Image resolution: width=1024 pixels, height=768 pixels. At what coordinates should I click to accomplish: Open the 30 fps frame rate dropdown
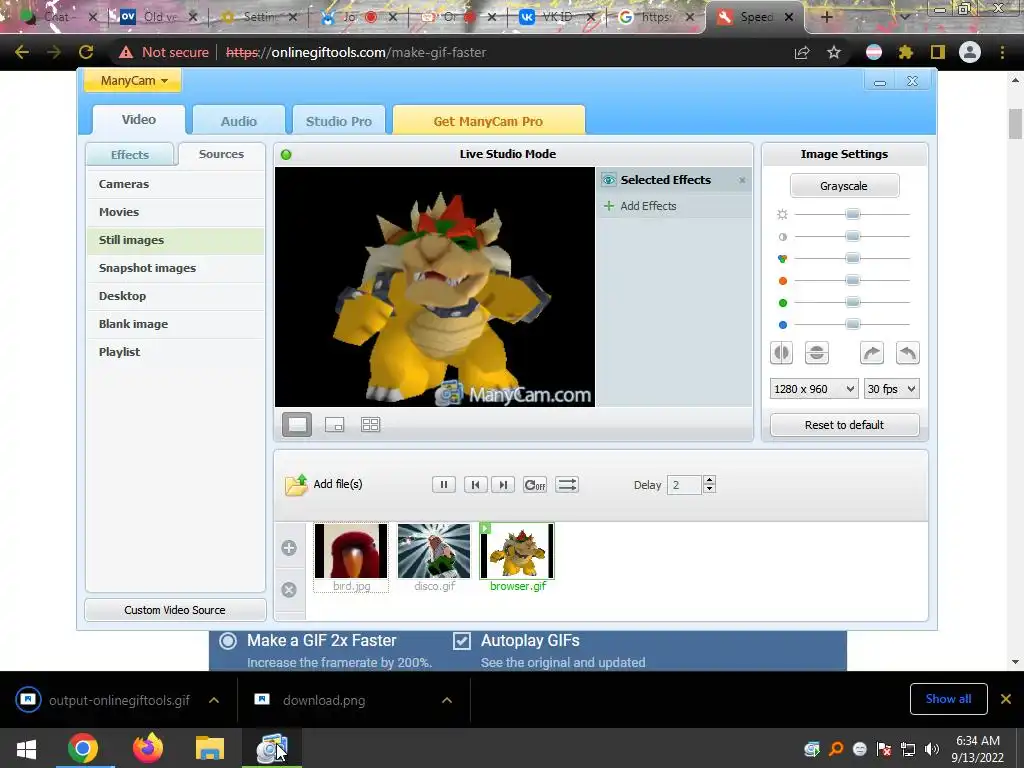(x=891, y=389)
